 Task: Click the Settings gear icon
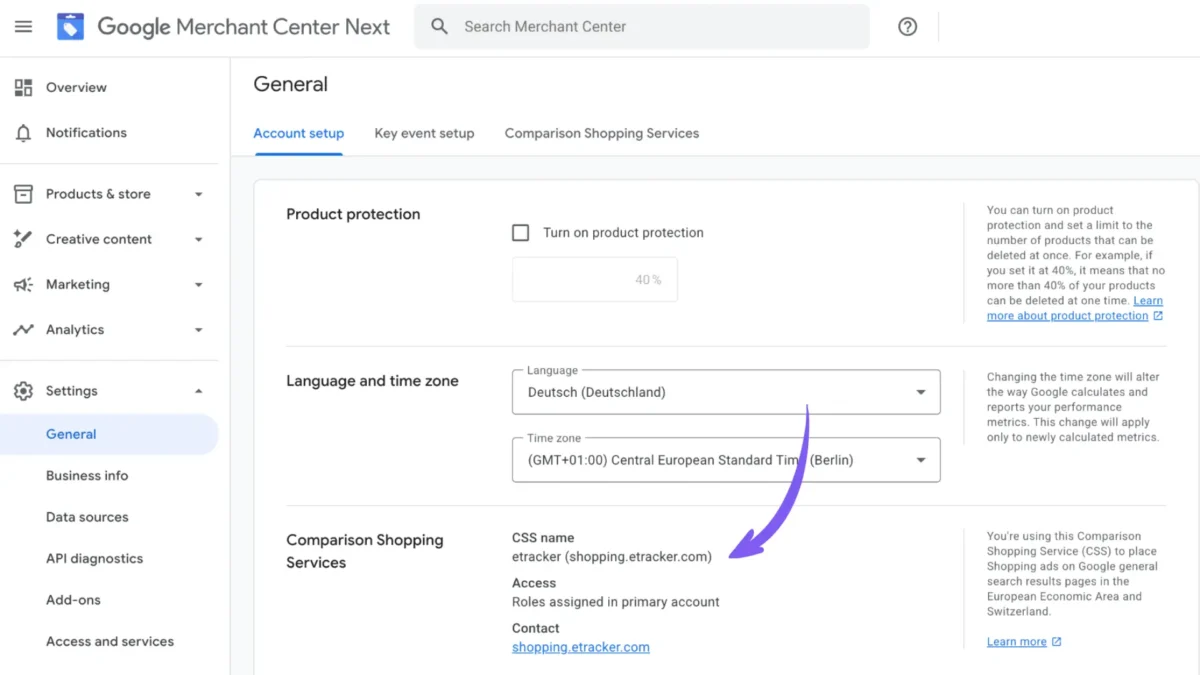(23, 390)
